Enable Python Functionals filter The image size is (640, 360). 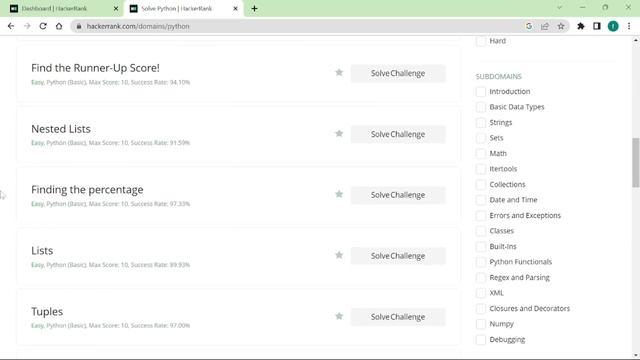click(481, 262)
